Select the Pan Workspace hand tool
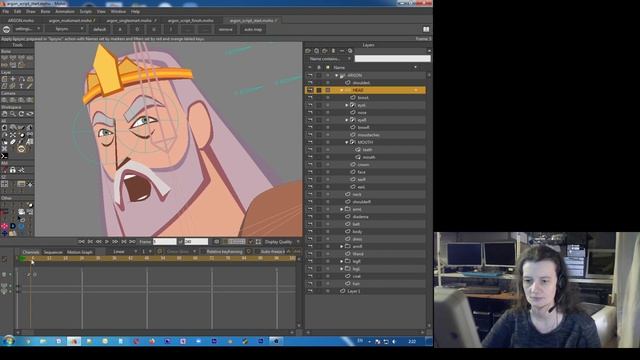 pyautogui.click(x=4, y=114)
